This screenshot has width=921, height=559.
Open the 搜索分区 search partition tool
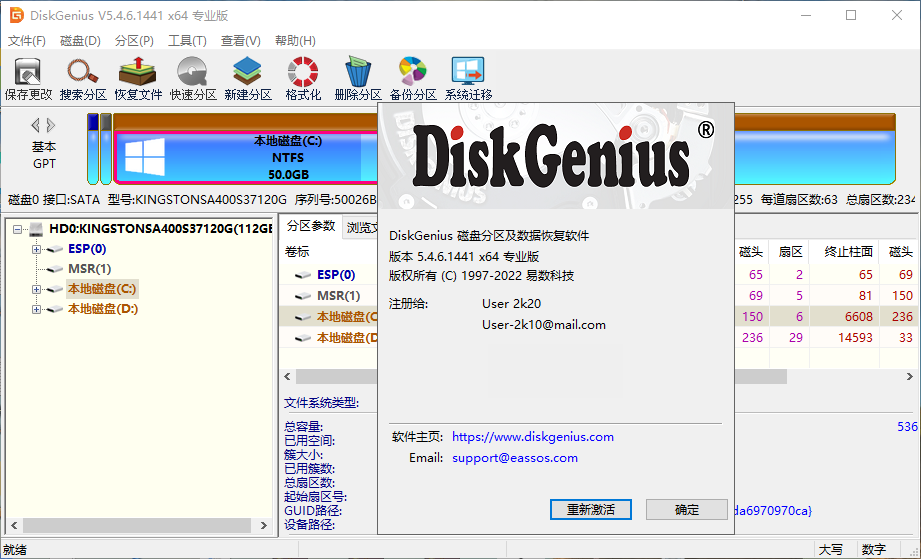tap(83, 79)
